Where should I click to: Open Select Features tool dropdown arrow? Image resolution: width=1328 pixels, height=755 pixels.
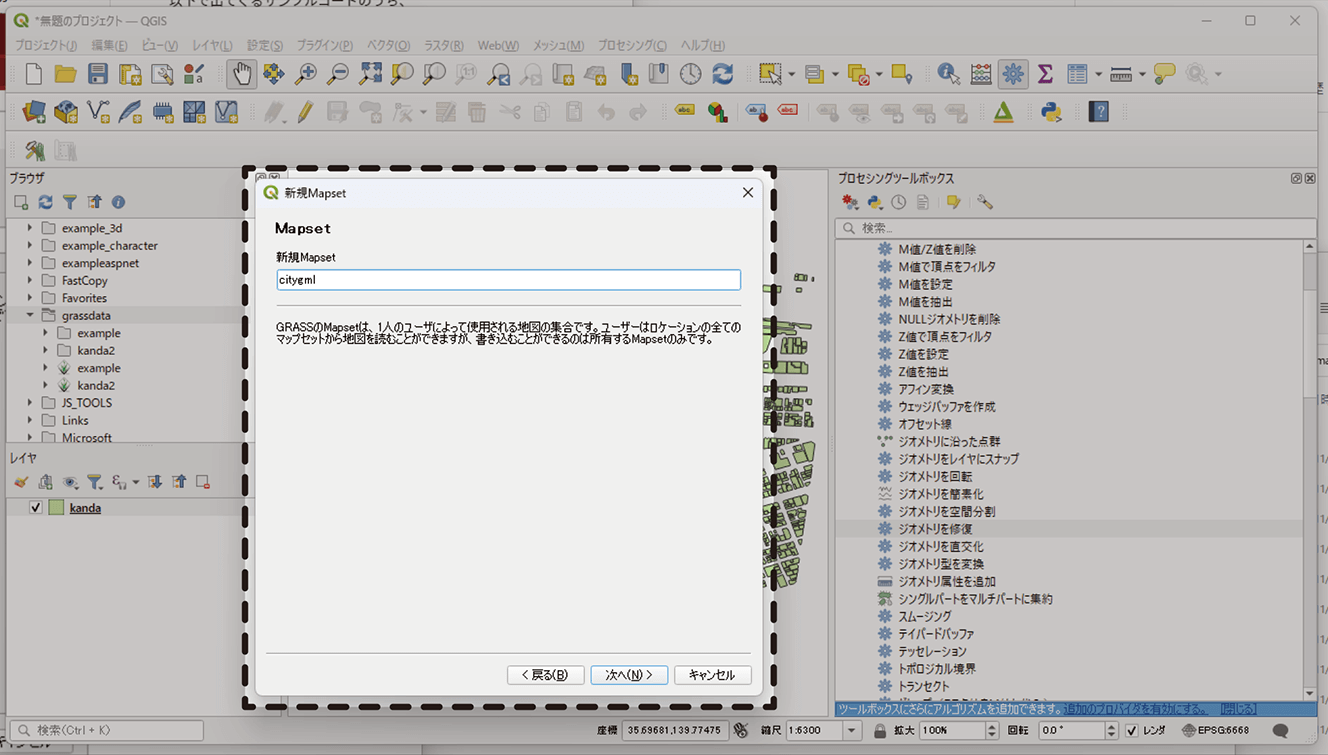click(791, 74)
